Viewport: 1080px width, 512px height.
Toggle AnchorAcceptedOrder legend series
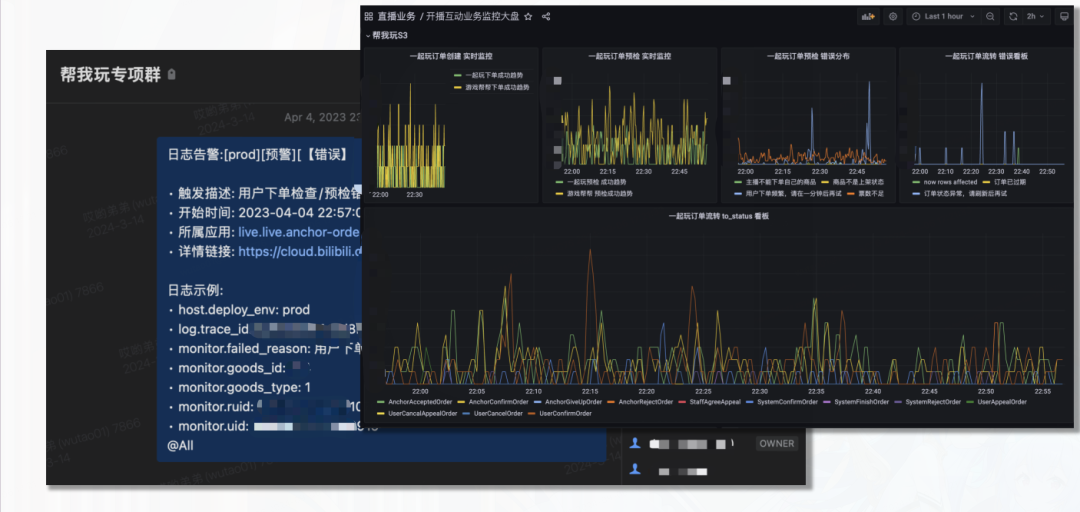tap(415, 402)
